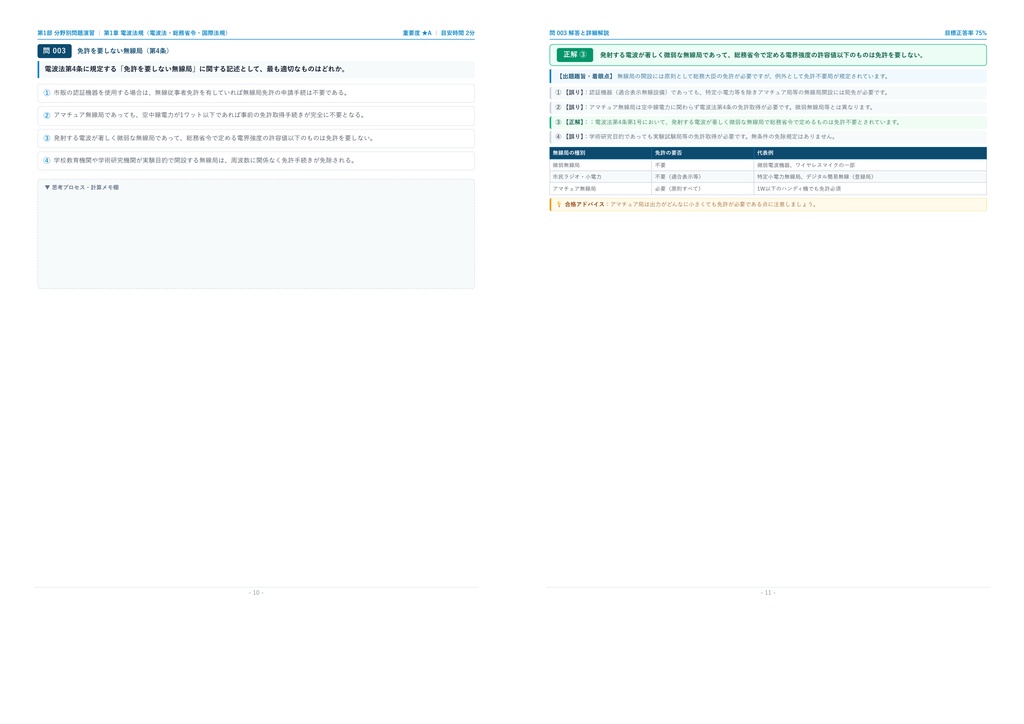Click the 重要度 ★A label
The image size is (1024, 724).
(417, 33)
